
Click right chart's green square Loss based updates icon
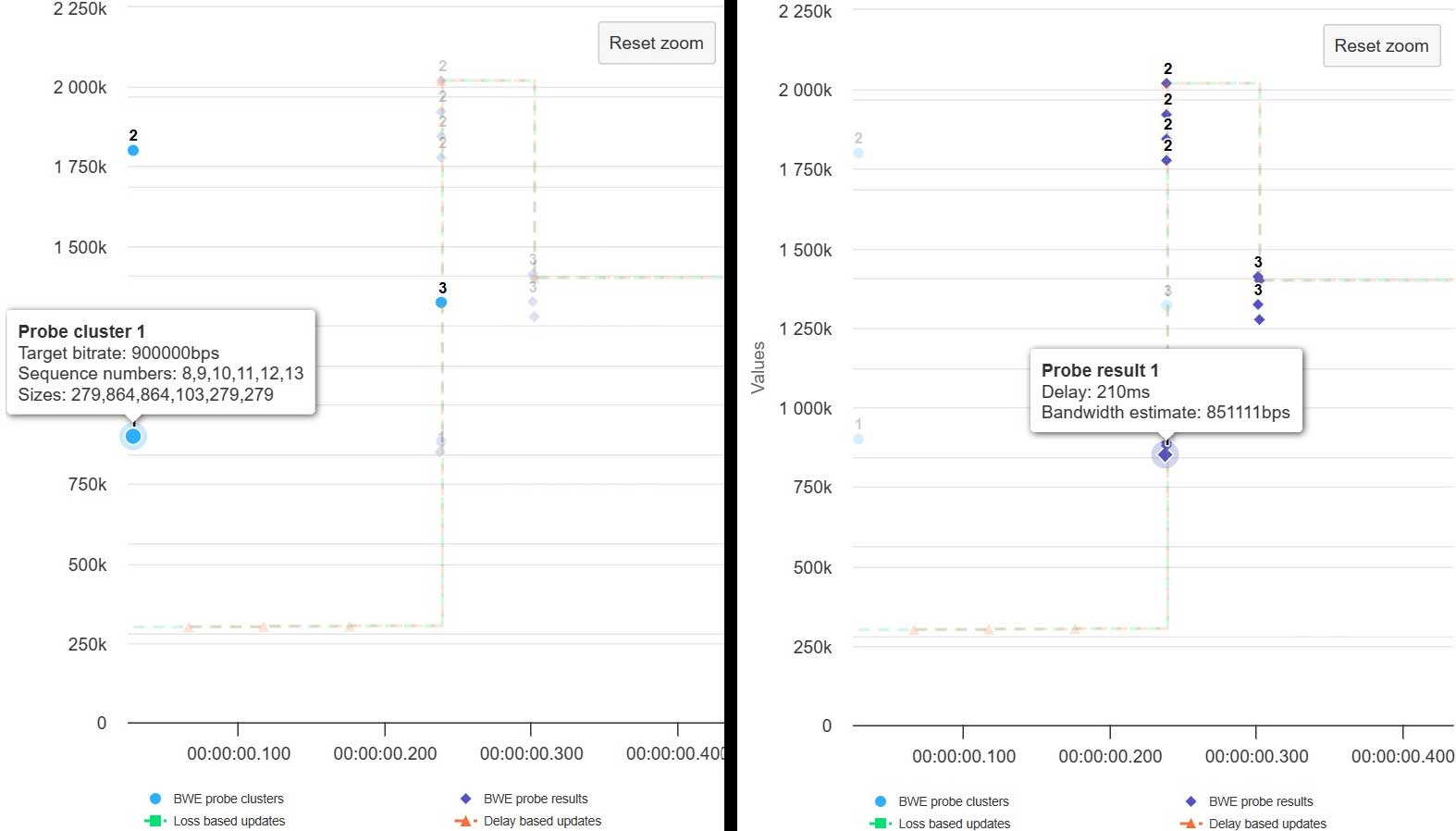click(x=880, y=824)
